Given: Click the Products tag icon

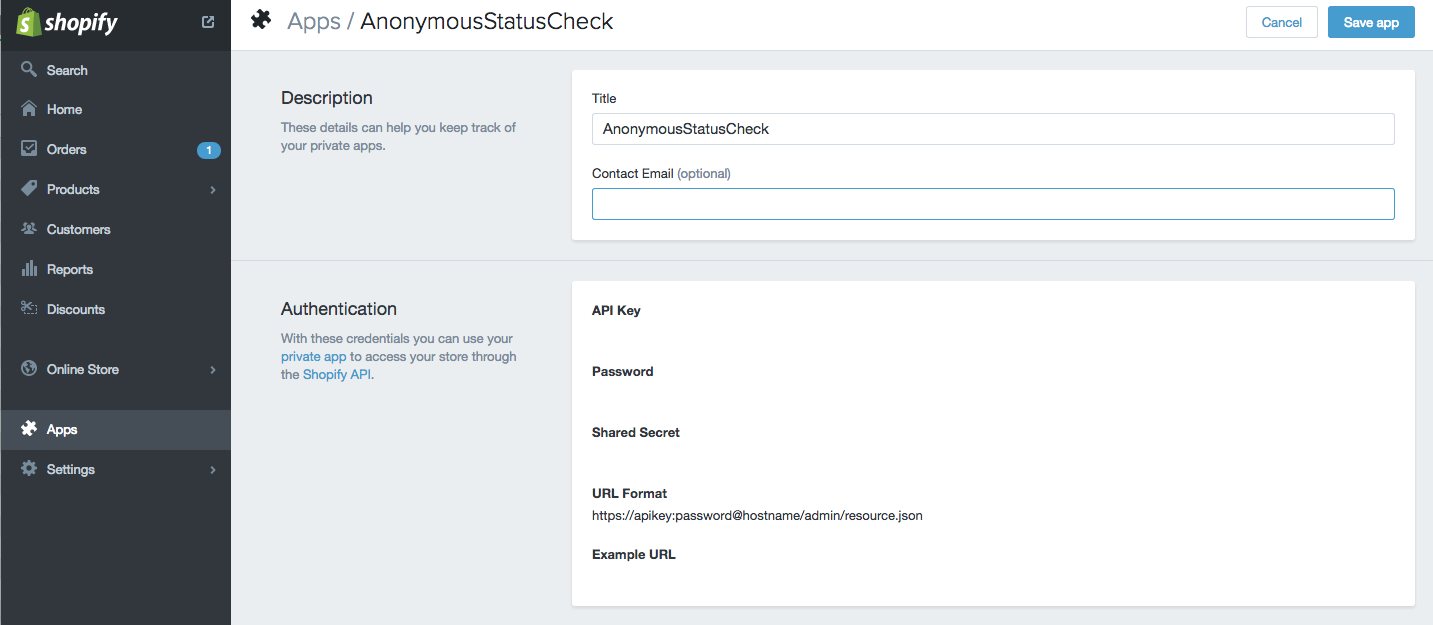Looking at the screenshot, I should [x=29, y=189].
